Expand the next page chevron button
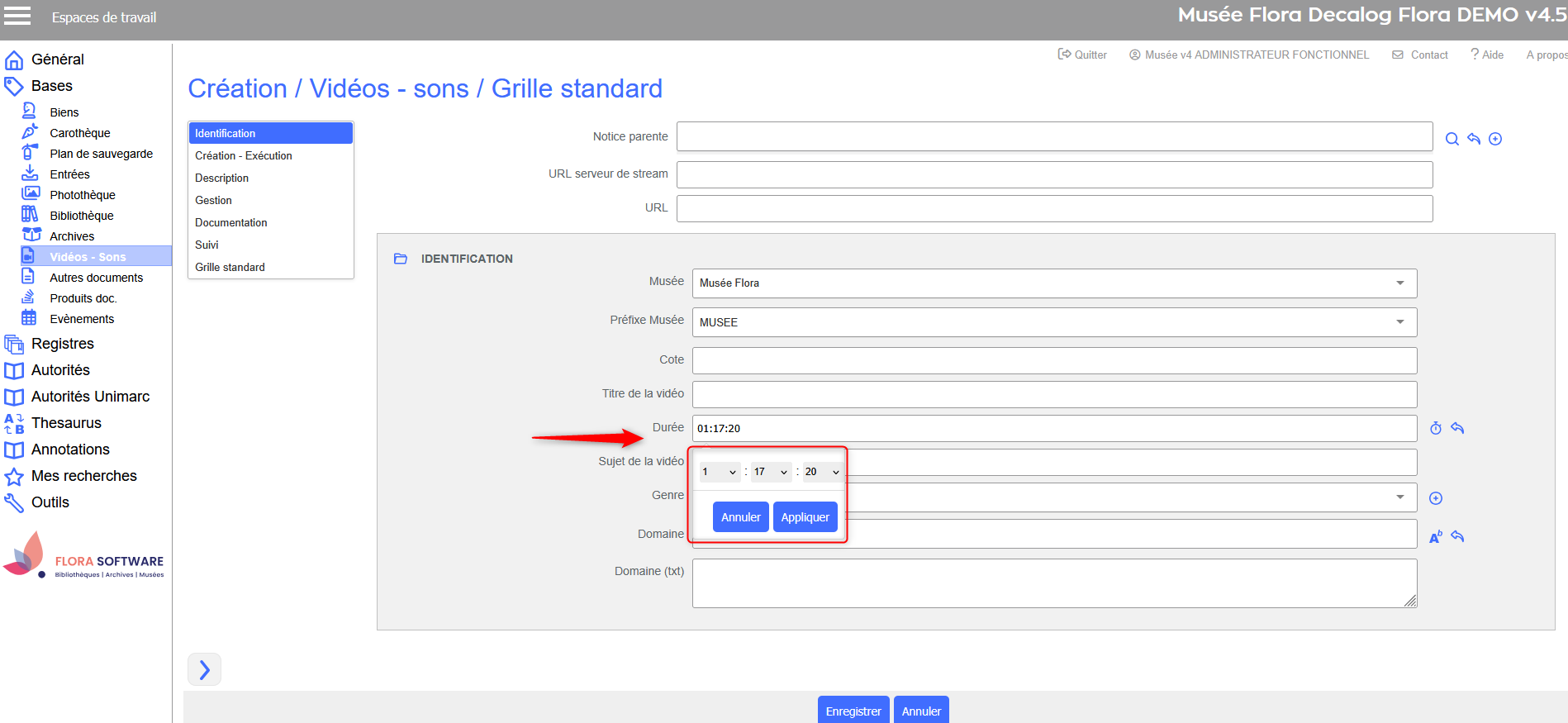Image resolution: width=1568 pixels, height=723 pixels. pyautogui.click(x=204, y=669)
